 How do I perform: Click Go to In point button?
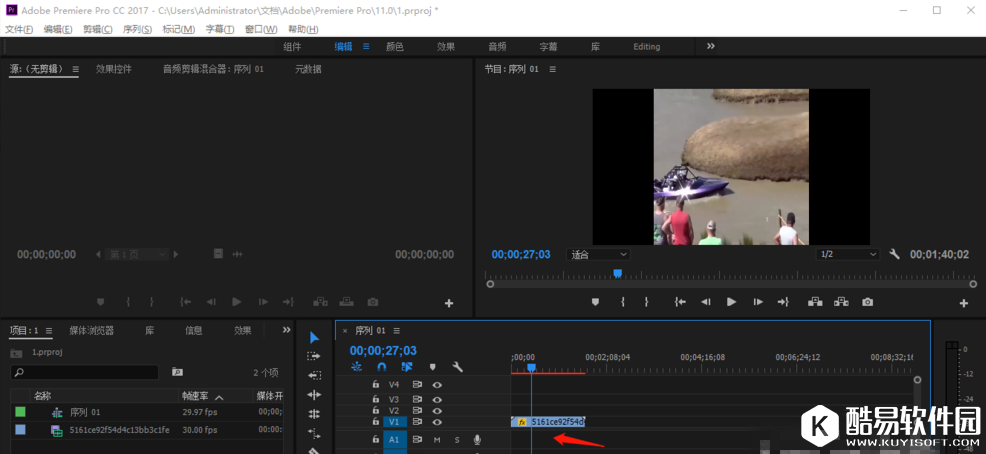pos(680,302)
